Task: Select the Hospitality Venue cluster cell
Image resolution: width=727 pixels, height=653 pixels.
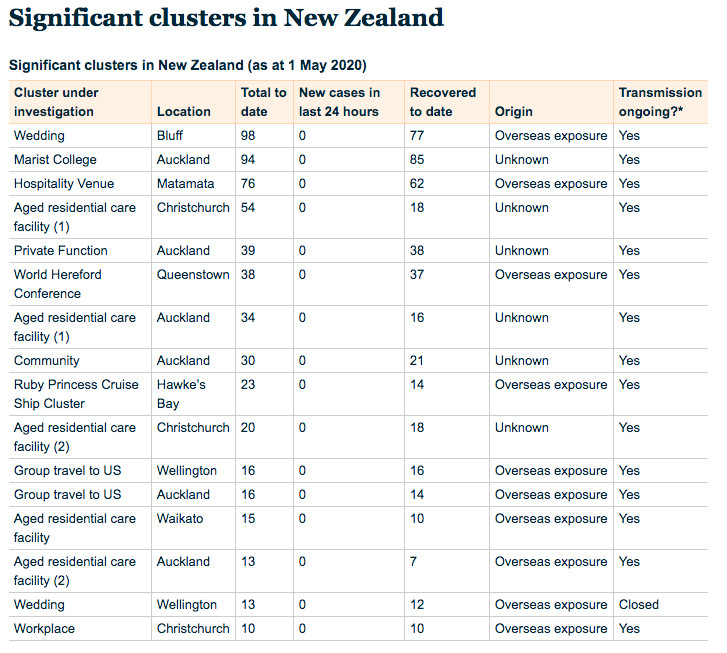Action: (64, 184)
